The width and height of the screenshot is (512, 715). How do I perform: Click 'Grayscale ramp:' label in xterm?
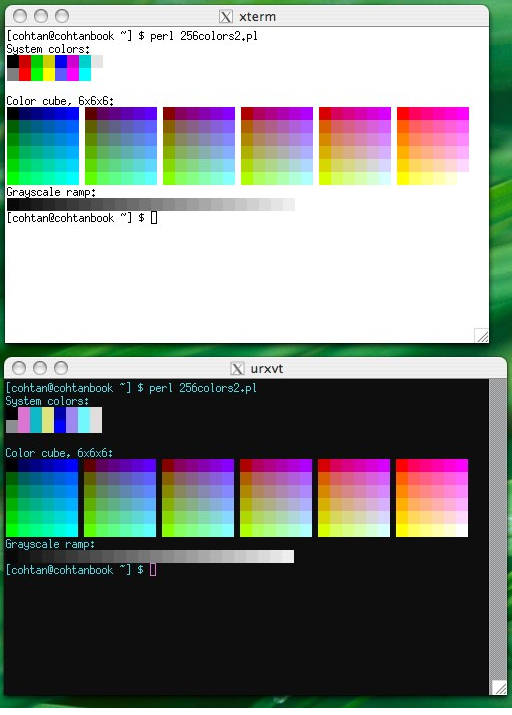click(x=51, y=192)
